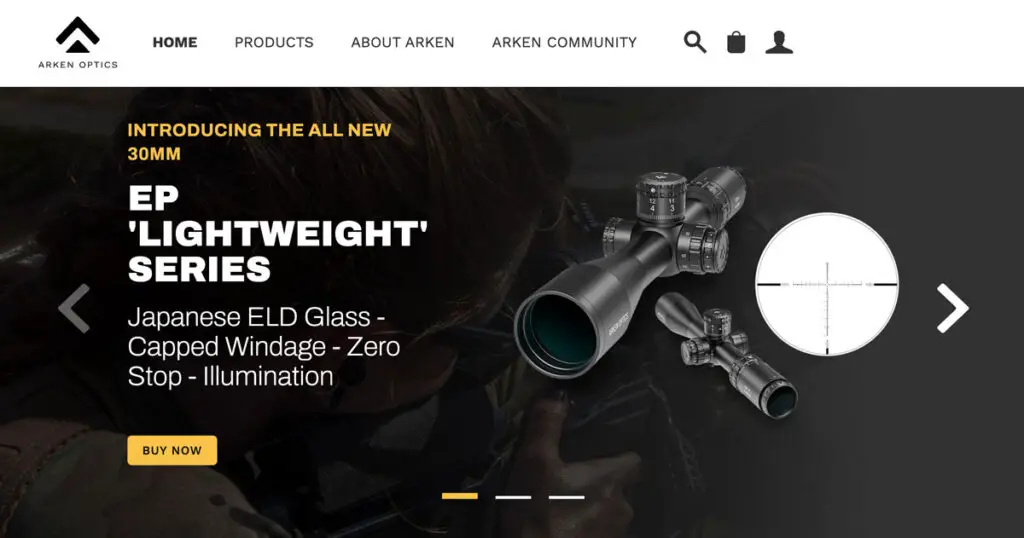Open the shopping bag cart icon

[x=736, y=42]
